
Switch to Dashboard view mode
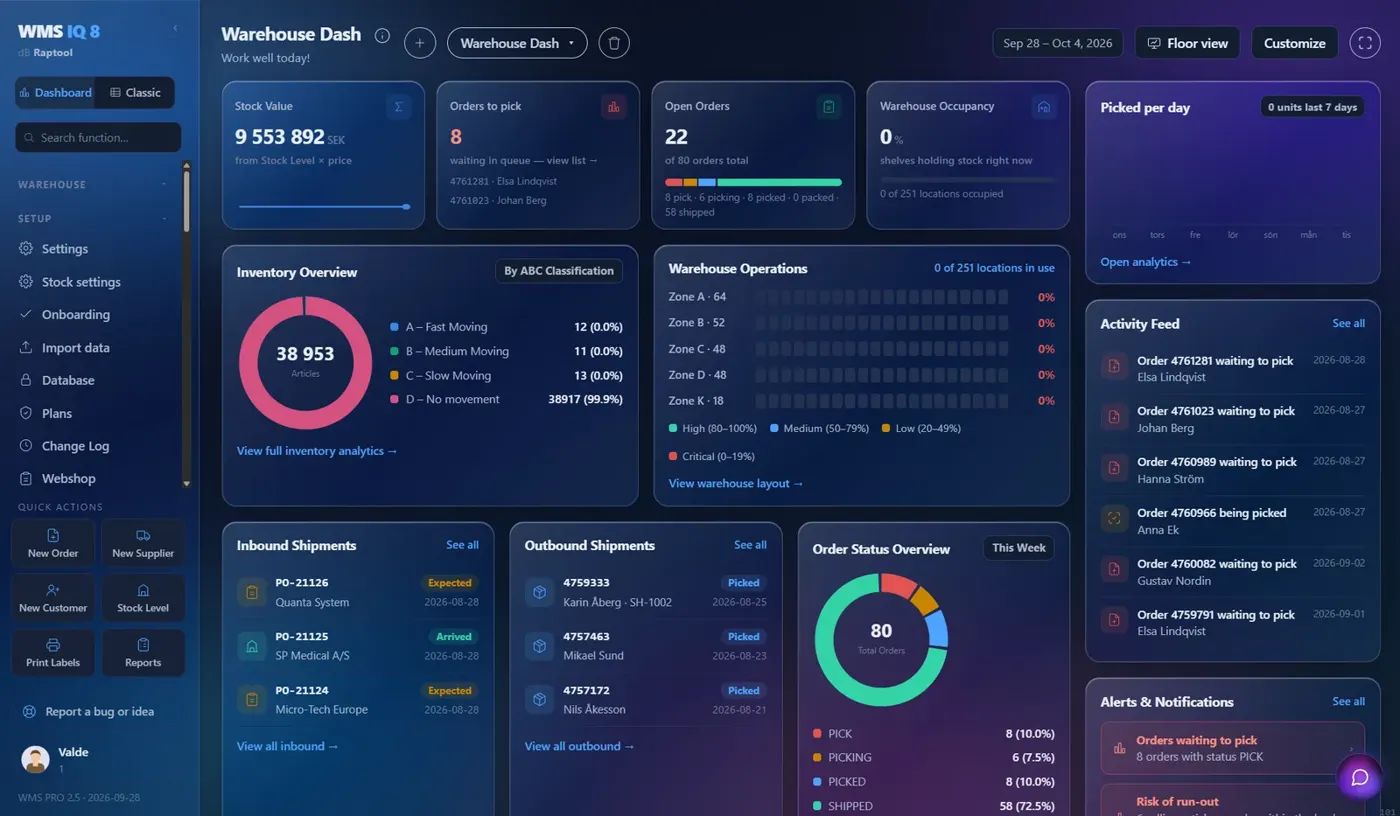coord(55,93)
